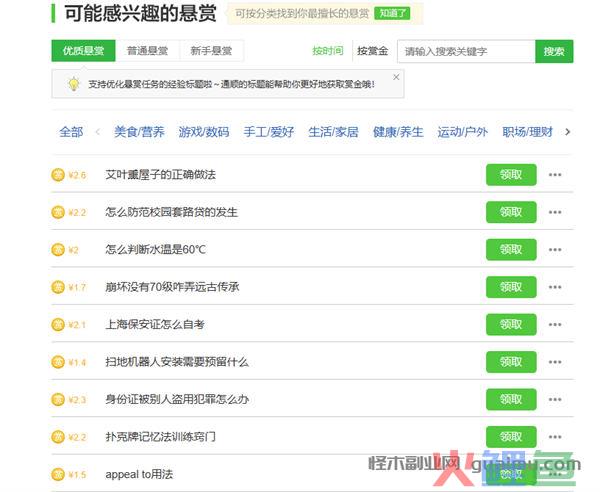Claim the 艾叶熏屋子的正确做法 bounty
This screenshot has height=492, width=600.
(x=511, y=175)
